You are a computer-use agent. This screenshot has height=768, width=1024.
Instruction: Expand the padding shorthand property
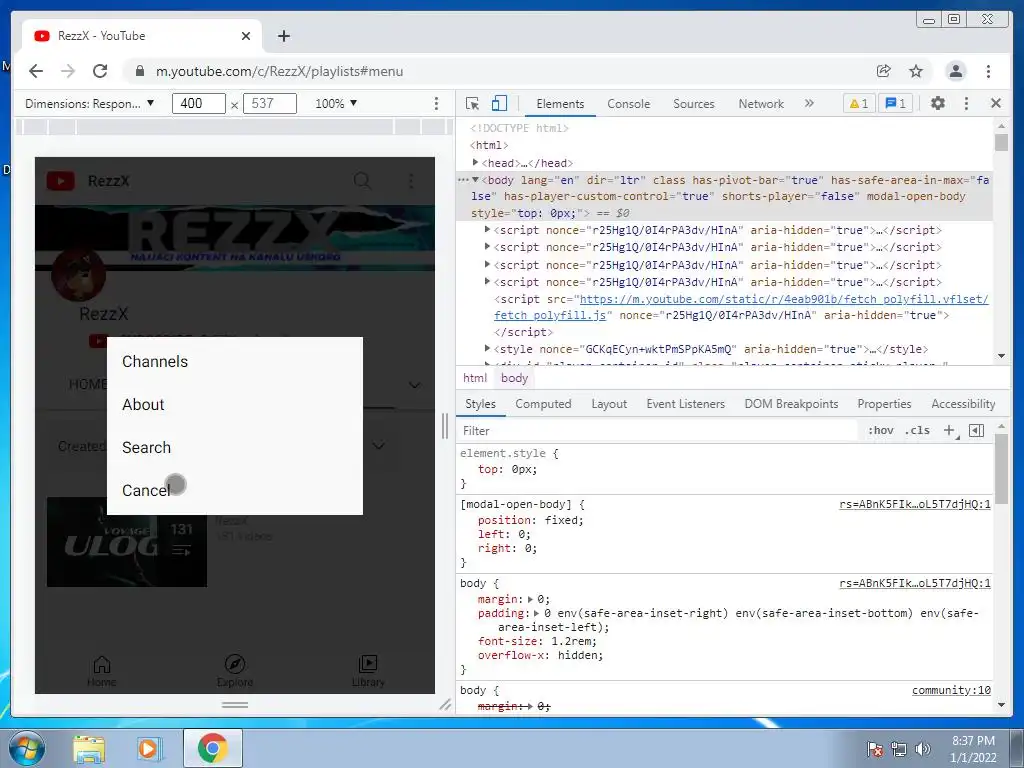coord(536,613)
